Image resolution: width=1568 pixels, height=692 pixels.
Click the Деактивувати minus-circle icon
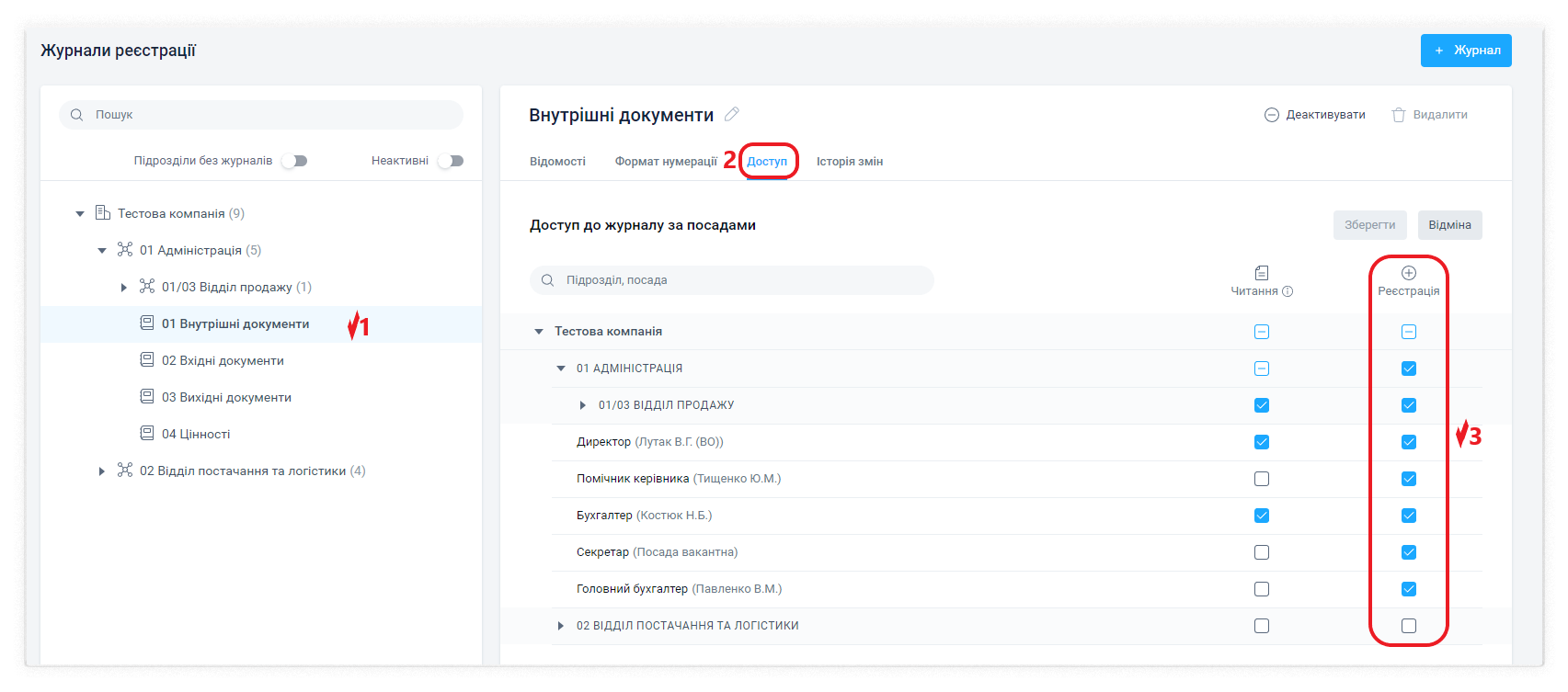(x=1272, y=115)
